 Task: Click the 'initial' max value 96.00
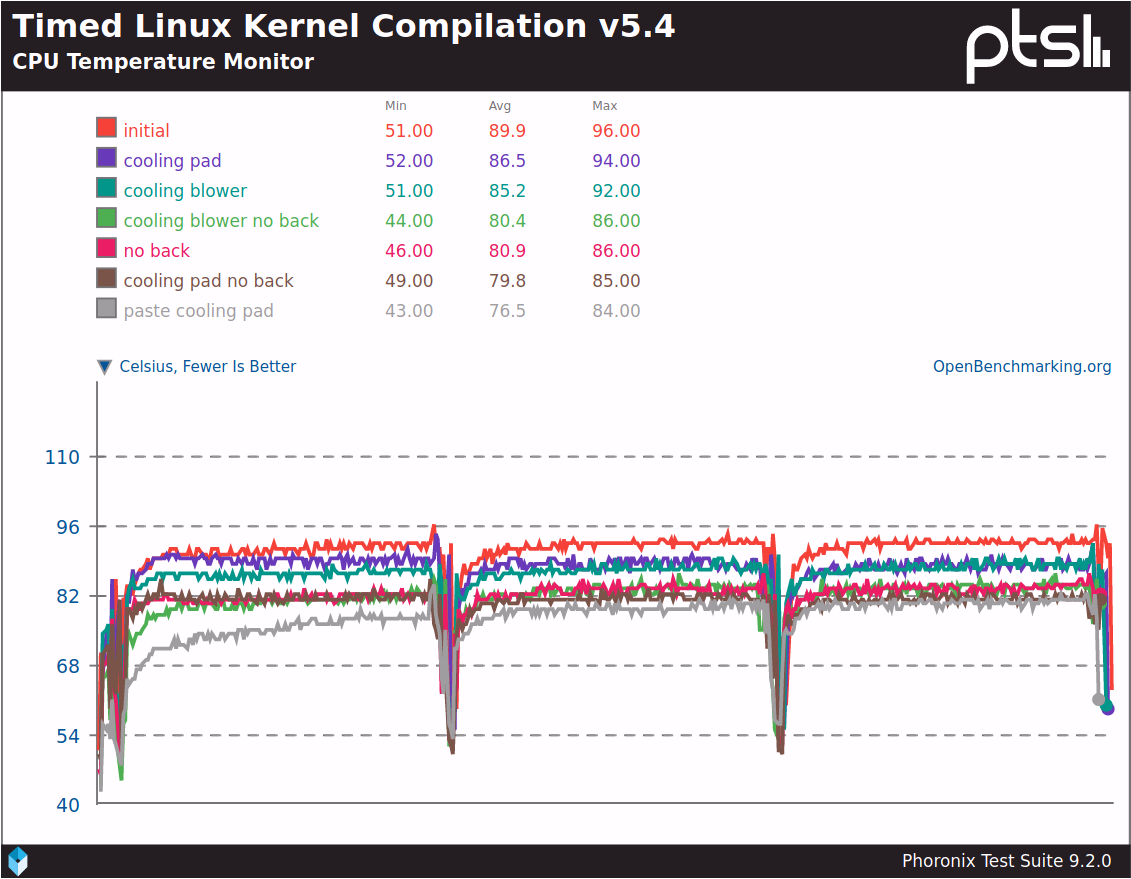pos(616,131)
